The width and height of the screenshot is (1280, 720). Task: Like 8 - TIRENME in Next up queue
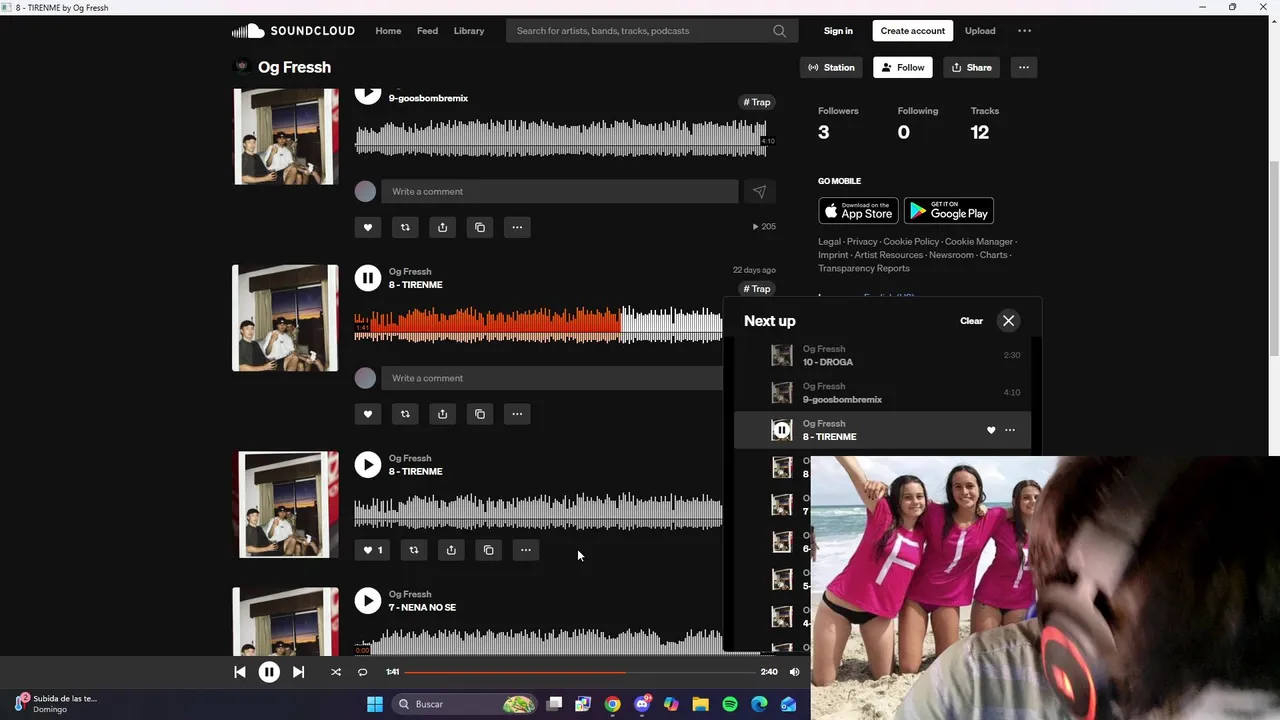click(x=991, y=430)
